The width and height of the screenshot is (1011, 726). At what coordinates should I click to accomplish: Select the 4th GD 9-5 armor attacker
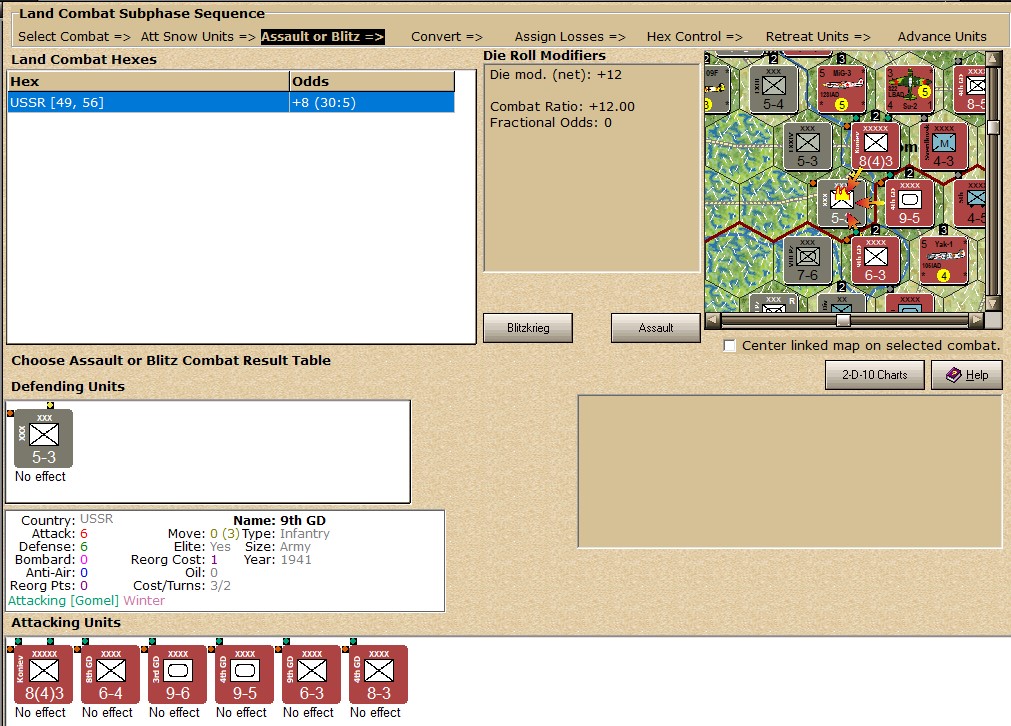(244, 674)
